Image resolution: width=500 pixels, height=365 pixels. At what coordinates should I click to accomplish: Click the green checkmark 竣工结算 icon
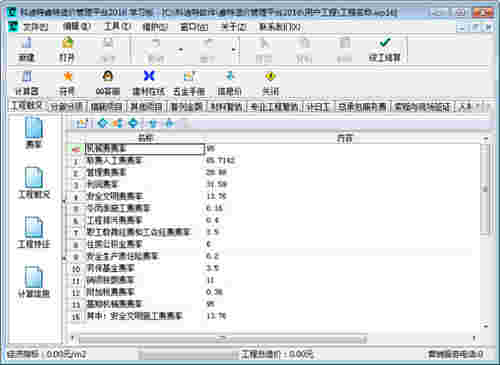(385, 49)
